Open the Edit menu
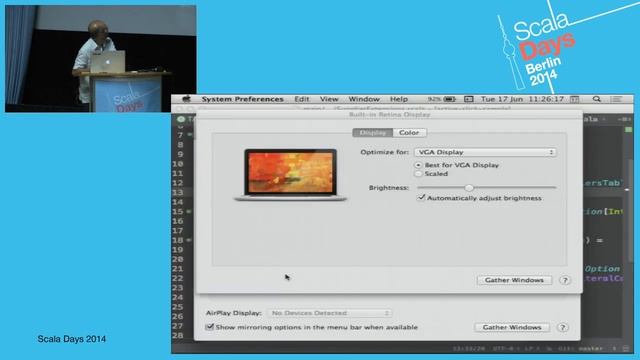Viewport: 640px width, 360px height. click(302, 99)
